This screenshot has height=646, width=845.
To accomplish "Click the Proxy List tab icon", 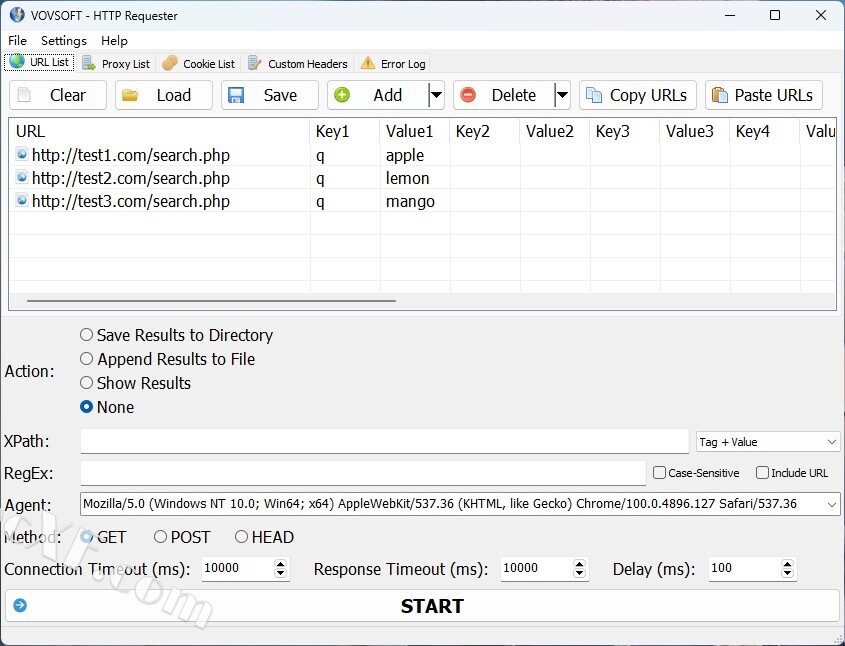I will (89, 64).
